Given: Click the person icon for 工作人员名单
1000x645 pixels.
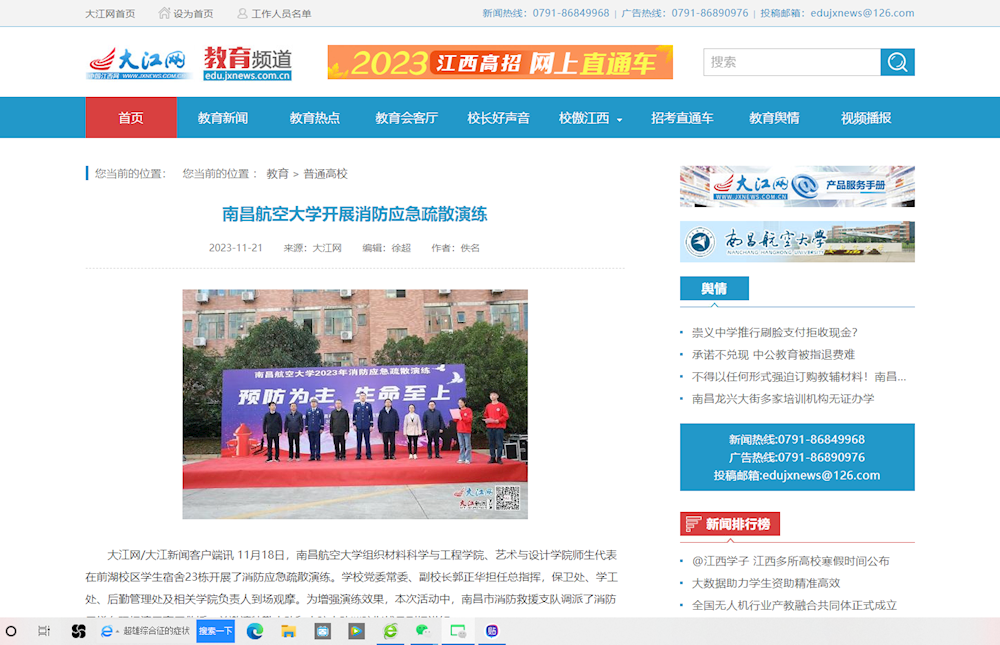Looking at the screenshot, I should tap(242, 13).
